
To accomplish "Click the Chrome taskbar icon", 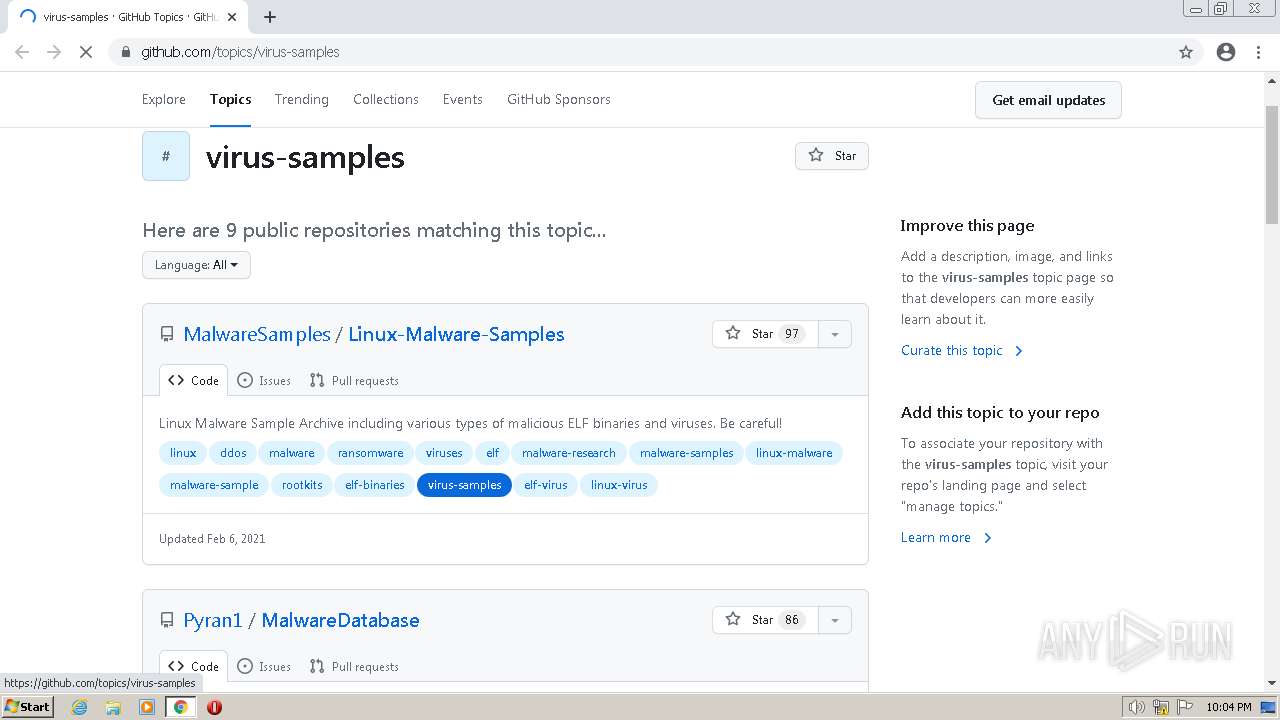I will tap(180, 707).
